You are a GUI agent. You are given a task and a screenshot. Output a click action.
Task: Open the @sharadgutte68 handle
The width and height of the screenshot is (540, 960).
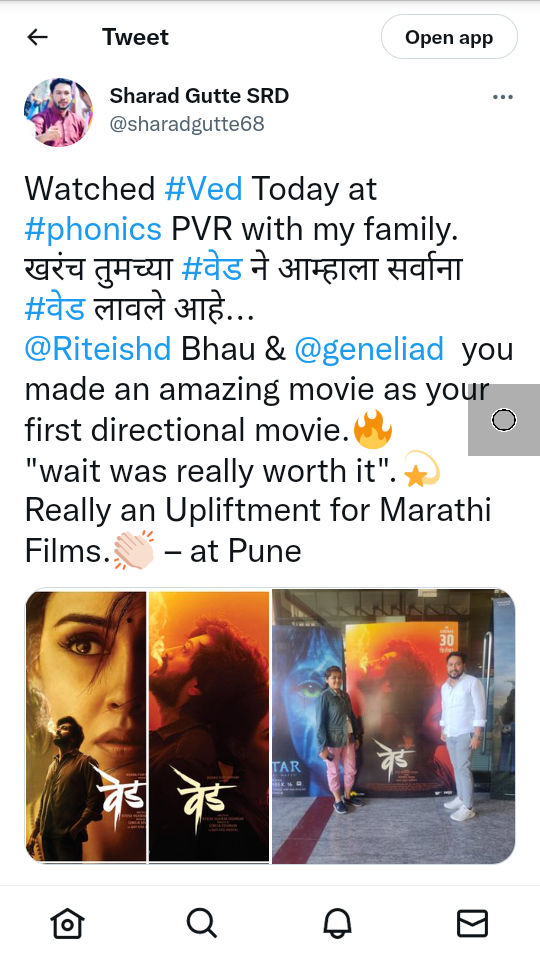click(x=187, y=124)
